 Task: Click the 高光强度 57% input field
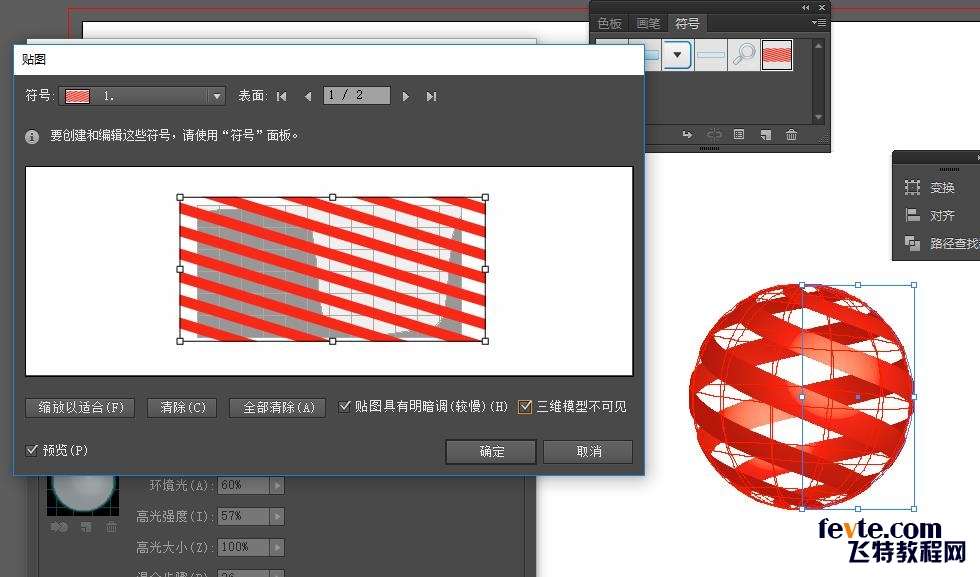pos(243,516)
